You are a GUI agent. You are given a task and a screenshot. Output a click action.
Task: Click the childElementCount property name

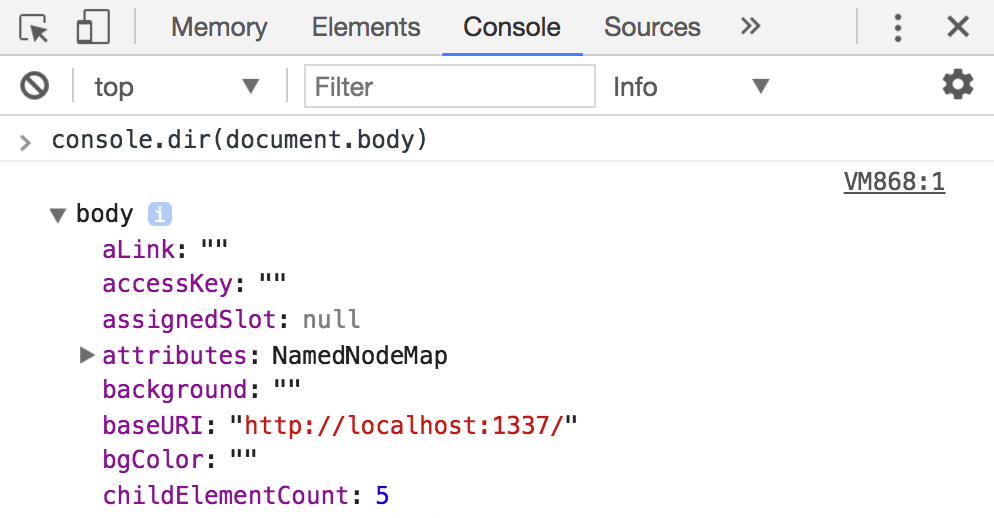tap(226, 495)
